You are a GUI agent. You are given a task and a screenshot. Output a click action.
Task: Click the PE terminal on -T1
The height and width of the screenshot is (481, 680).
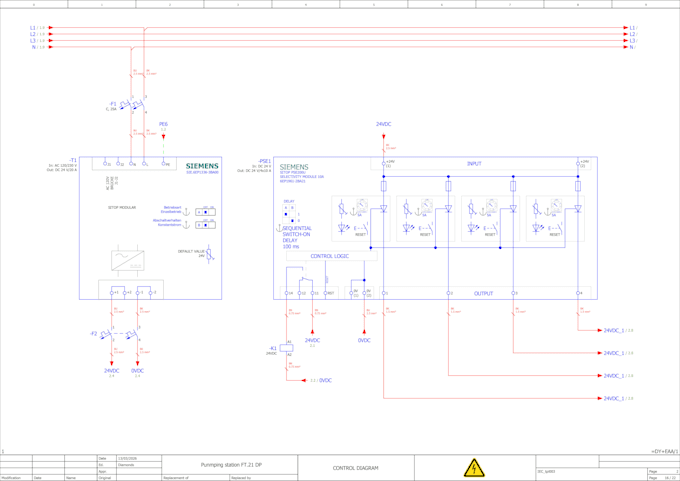tap(163, 164)
